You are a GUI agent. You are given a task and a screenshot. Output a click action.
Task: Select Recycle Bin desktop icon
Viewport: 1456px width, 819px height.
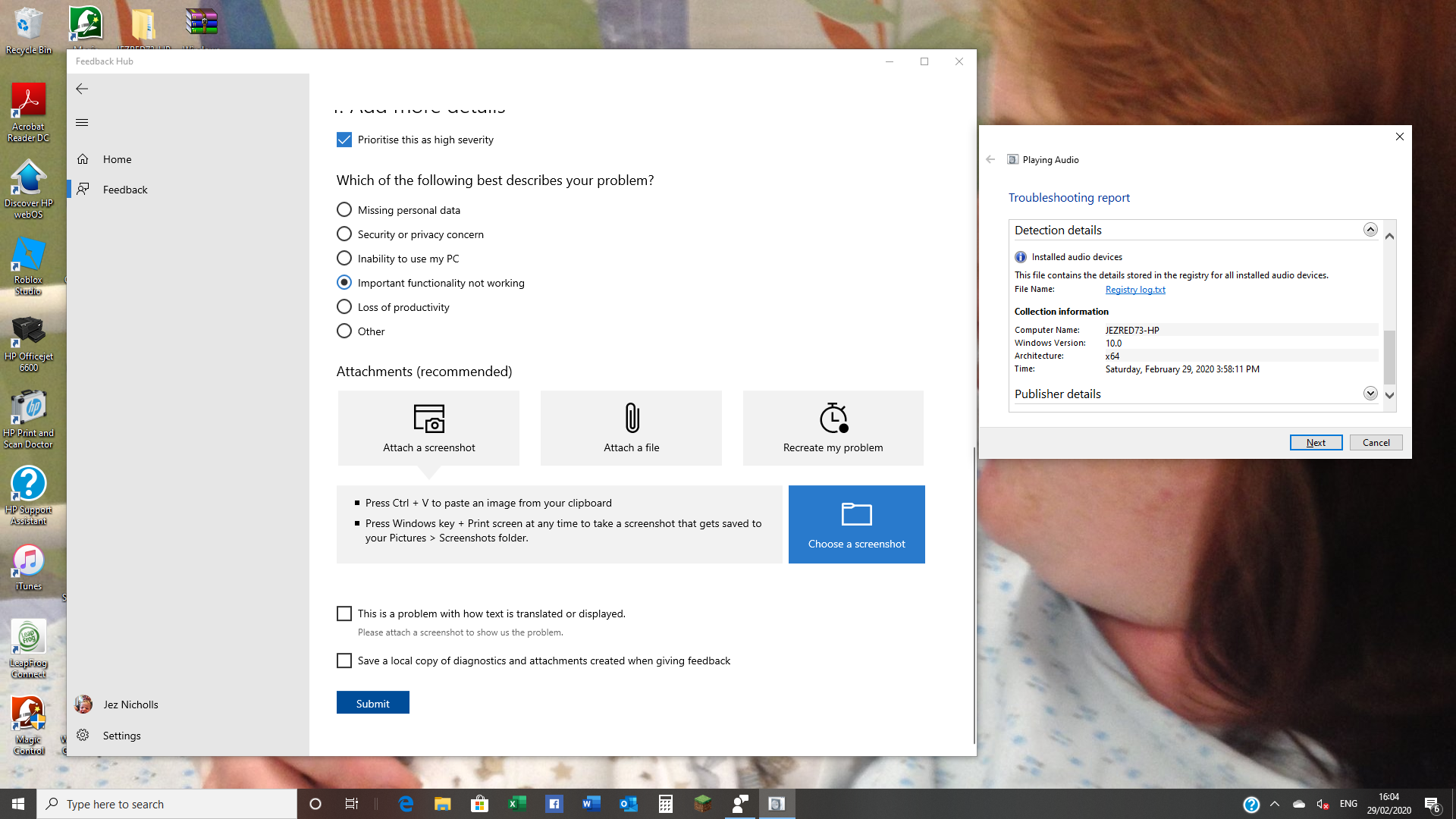(29, 31)
